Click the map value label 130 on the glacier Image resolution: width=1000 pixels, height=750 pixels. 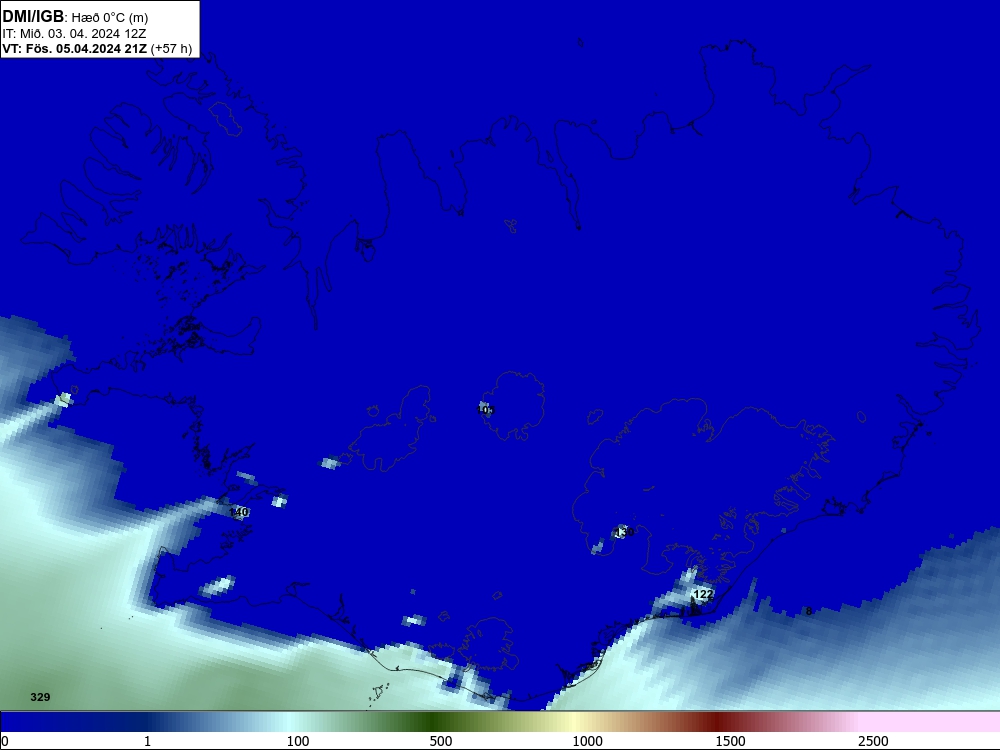tap(623, 531)
